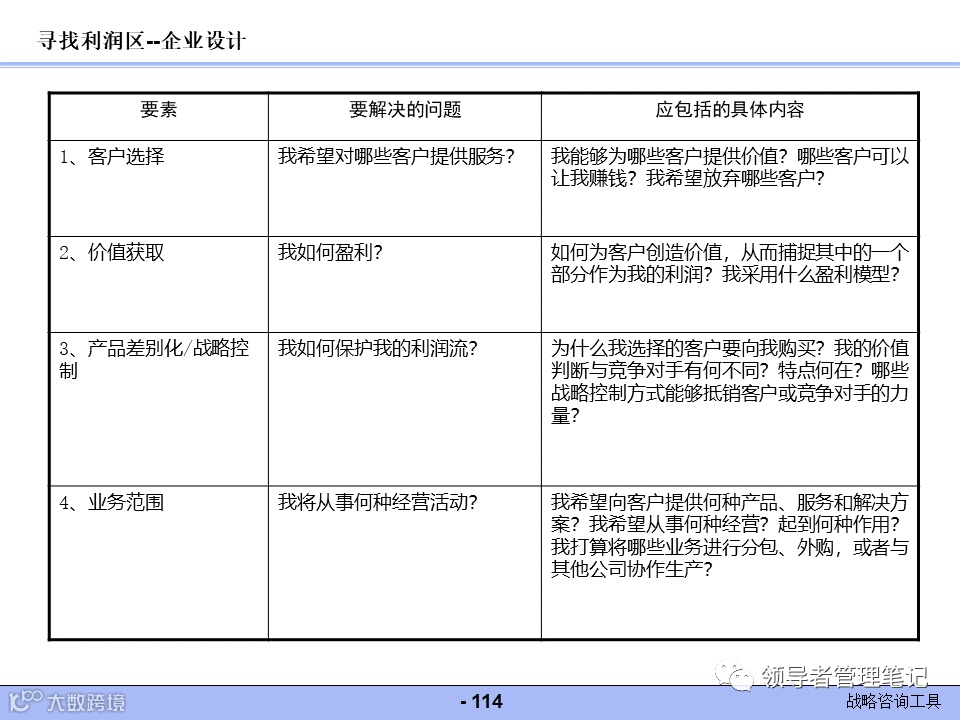Viewport: 960px width, 720px height.
Task: Click the cell 我如何保护我的利润流?
Action: pos(405,410)
